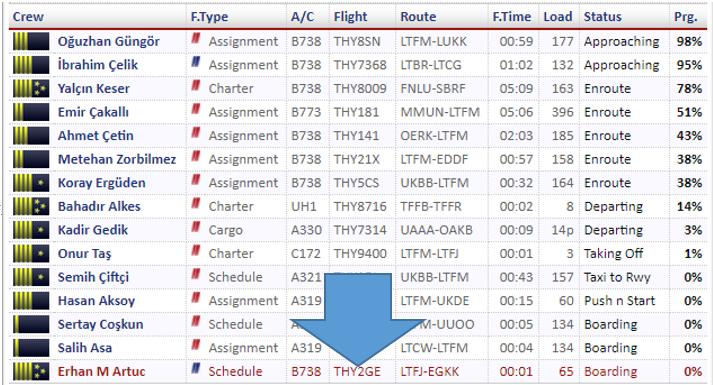Select the UKBB-LTFM route in Koray Ergüden's row
Screen dimensions: 713x385
pyautogui.click(x=434, y=183)
